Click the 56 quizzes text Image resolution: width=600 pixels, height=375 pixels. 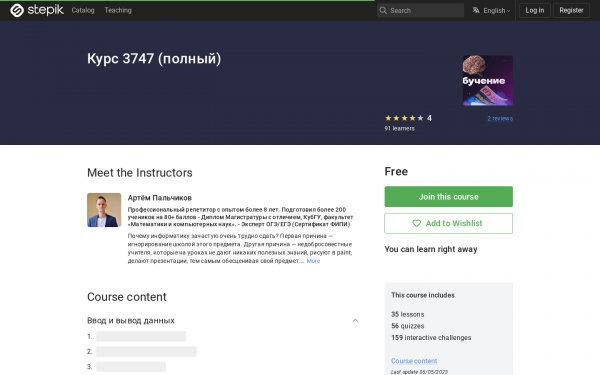pyautogui.click(x=408, y=326)
